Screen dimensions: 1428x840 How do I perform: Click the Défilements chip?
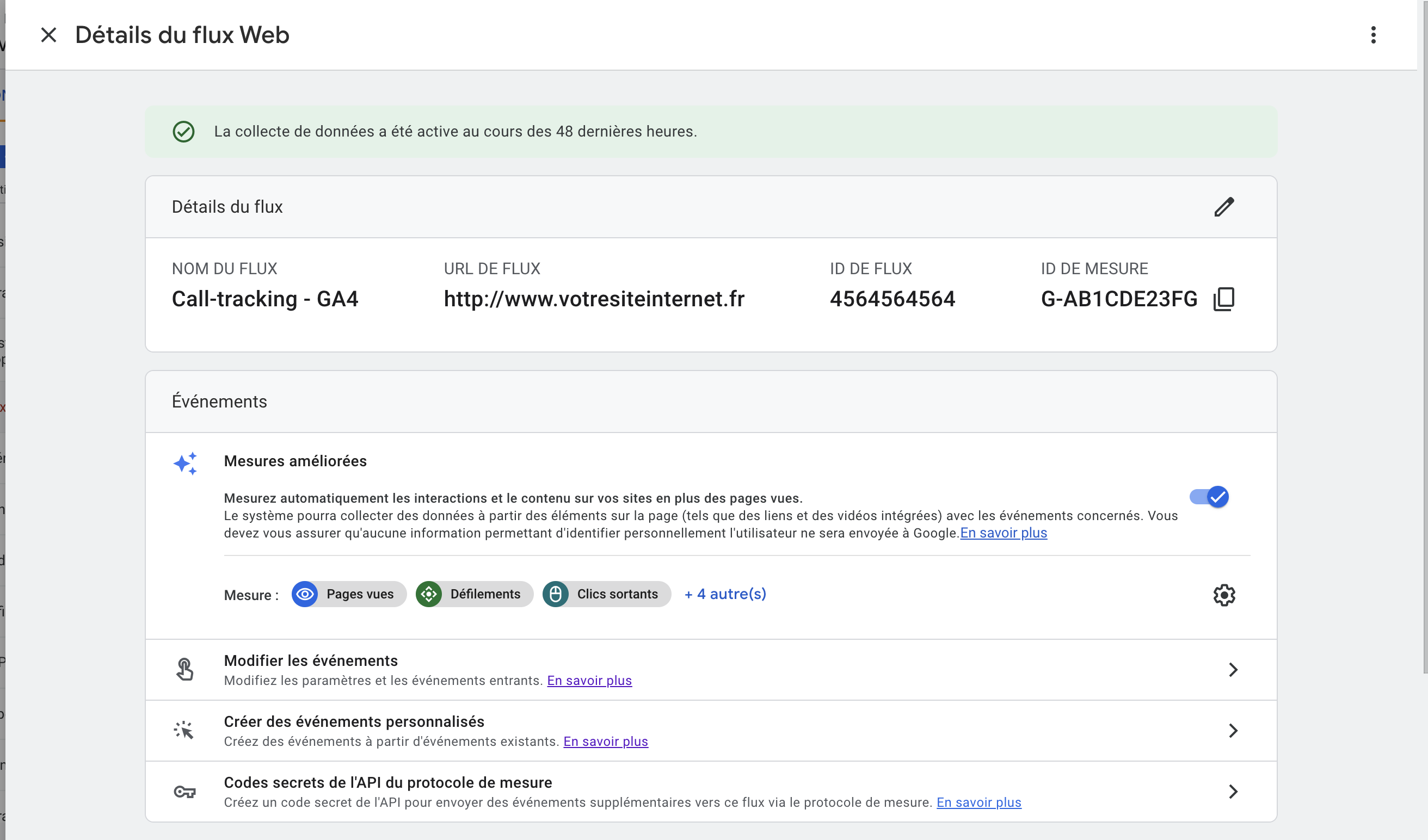click(x=475, y=594)
